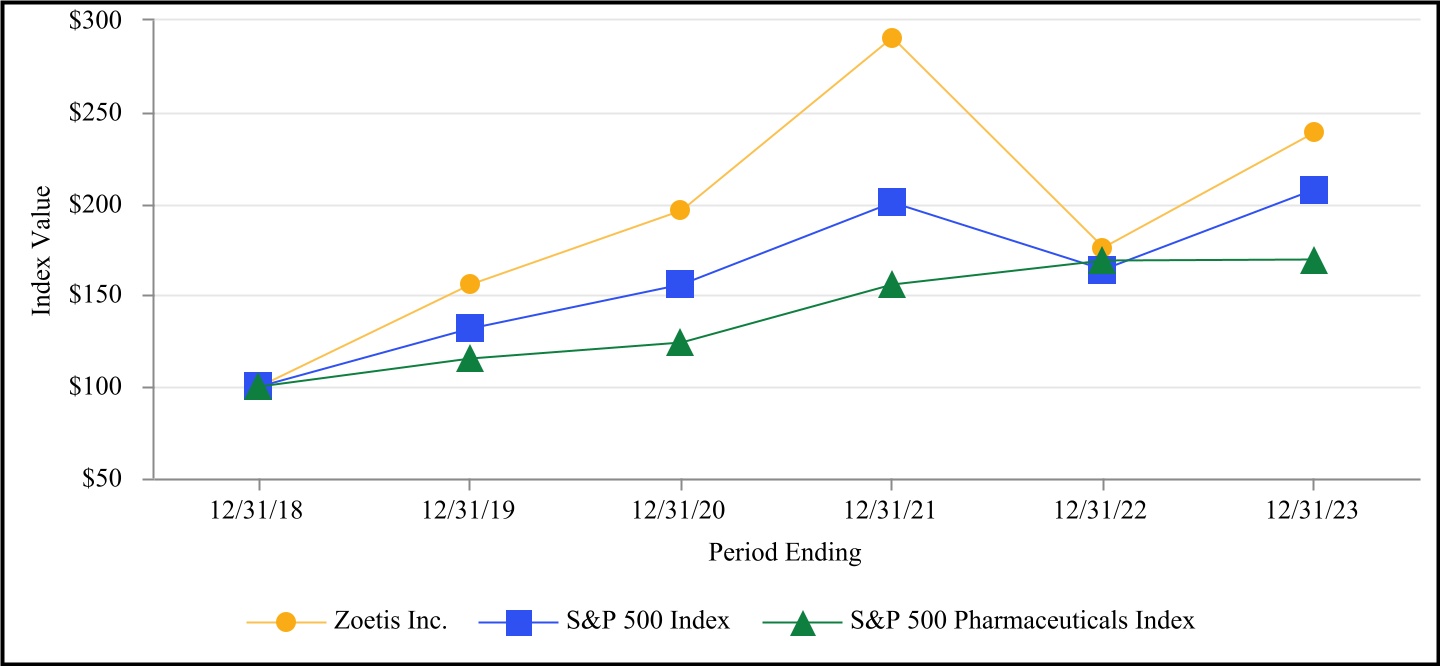
Task: Click the Zoetis circle marker at 12/31/21
Action: click(x=892, y=39)
